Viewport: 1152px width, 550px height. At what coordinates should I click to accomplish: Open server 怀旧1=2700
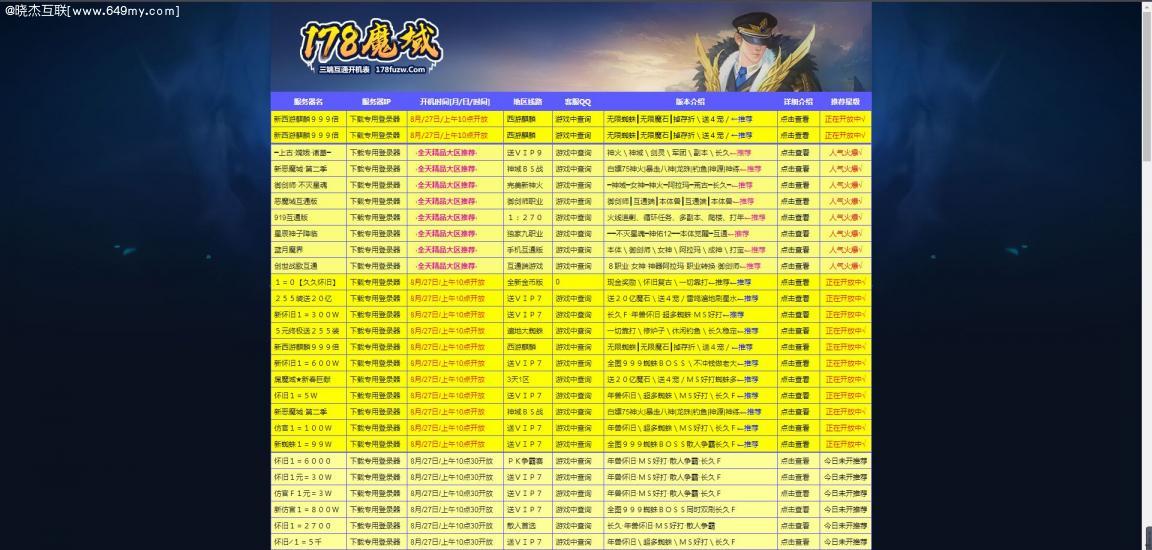(x=303, y=526)
